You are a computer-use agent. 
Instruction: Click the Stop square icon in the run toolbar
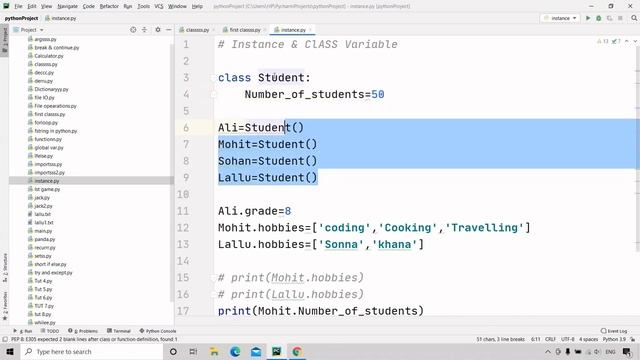click(x=620, y=18)
